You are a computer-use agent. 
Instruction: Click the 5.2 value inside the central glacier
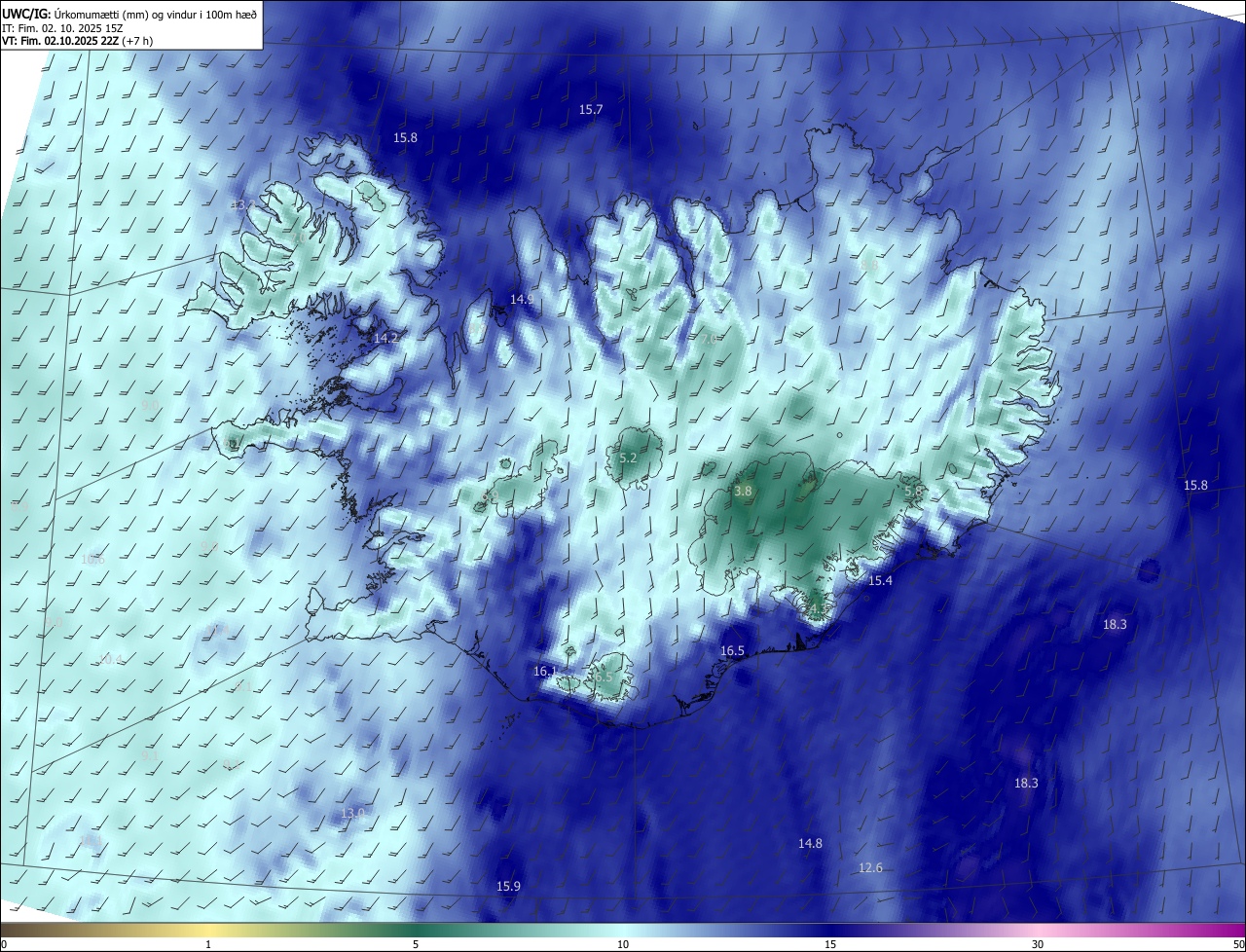(x=628, y=458)
